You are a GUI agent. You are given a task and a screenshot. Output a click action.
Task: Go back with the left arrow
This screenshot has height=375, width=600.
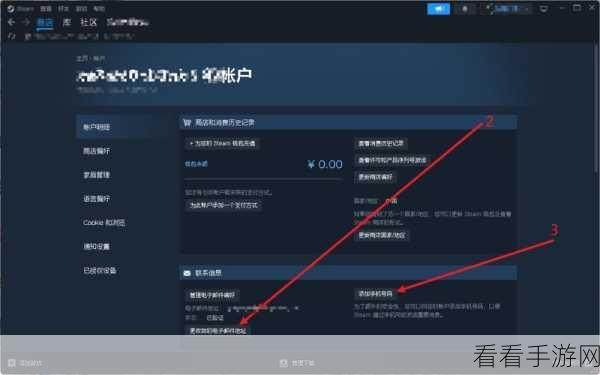point(11,22)
